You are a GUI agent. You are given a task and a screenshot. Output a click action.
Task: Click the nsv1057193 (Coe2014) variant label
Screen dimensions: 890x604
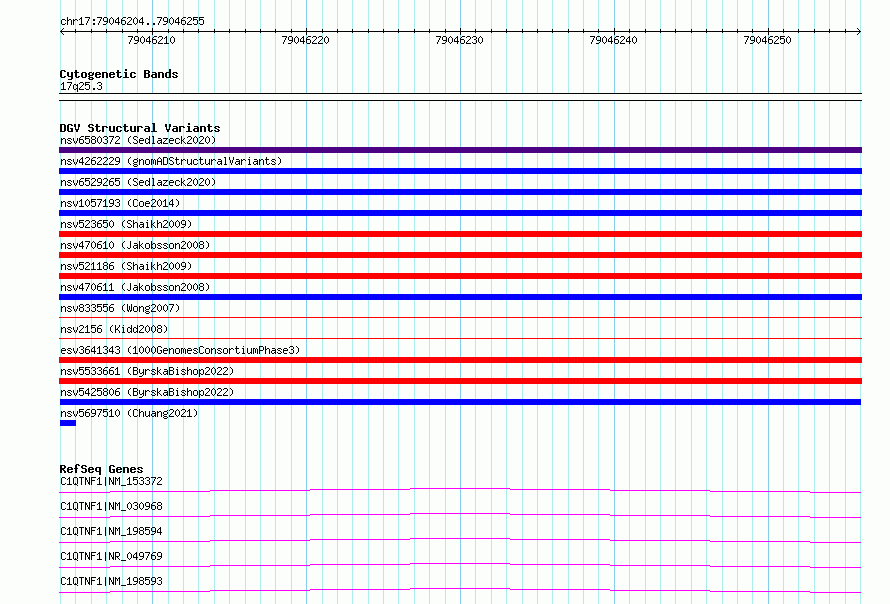point(120,203)
